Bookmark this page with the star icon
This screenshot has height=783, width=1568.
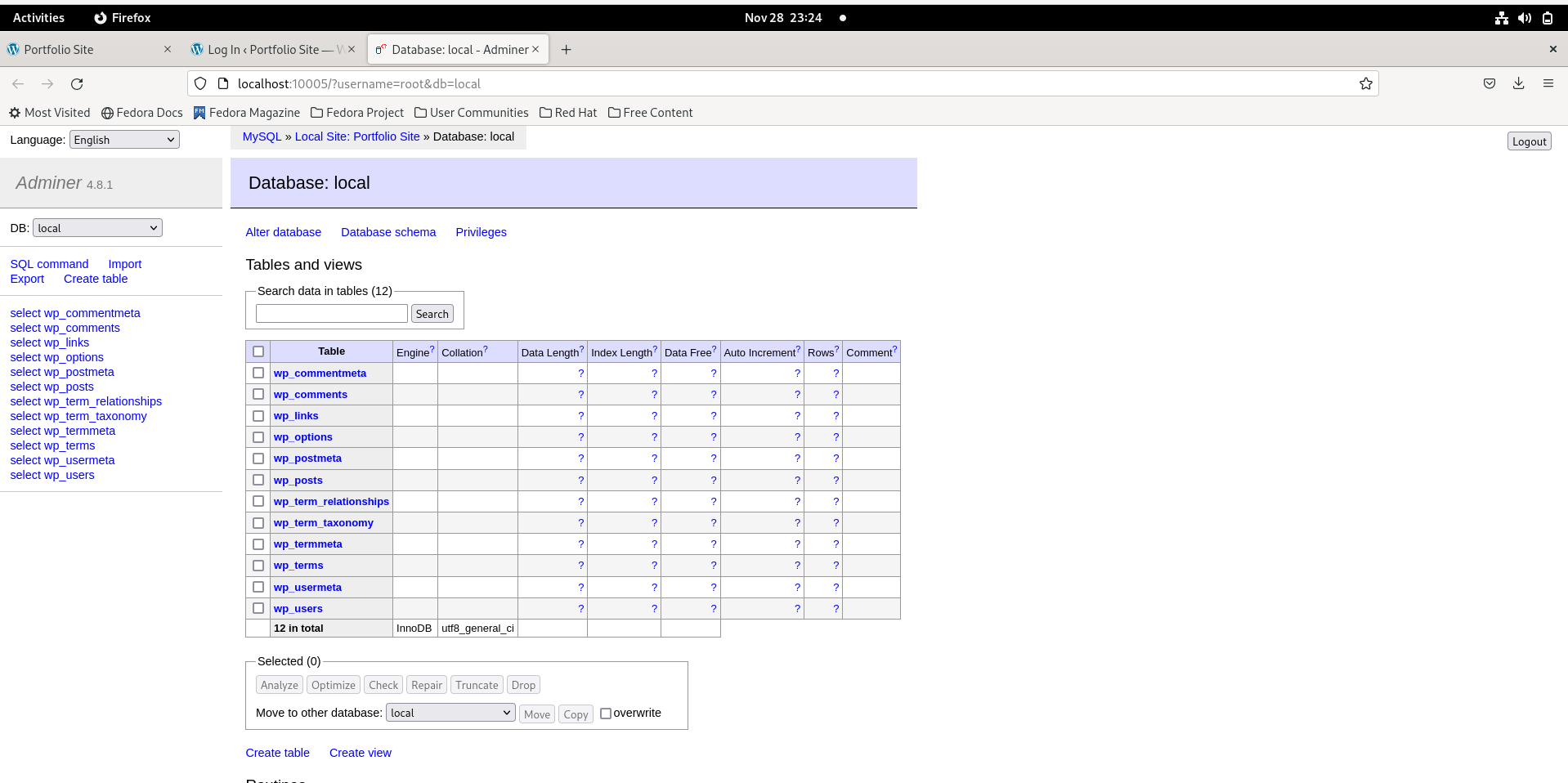point(1365,84)
